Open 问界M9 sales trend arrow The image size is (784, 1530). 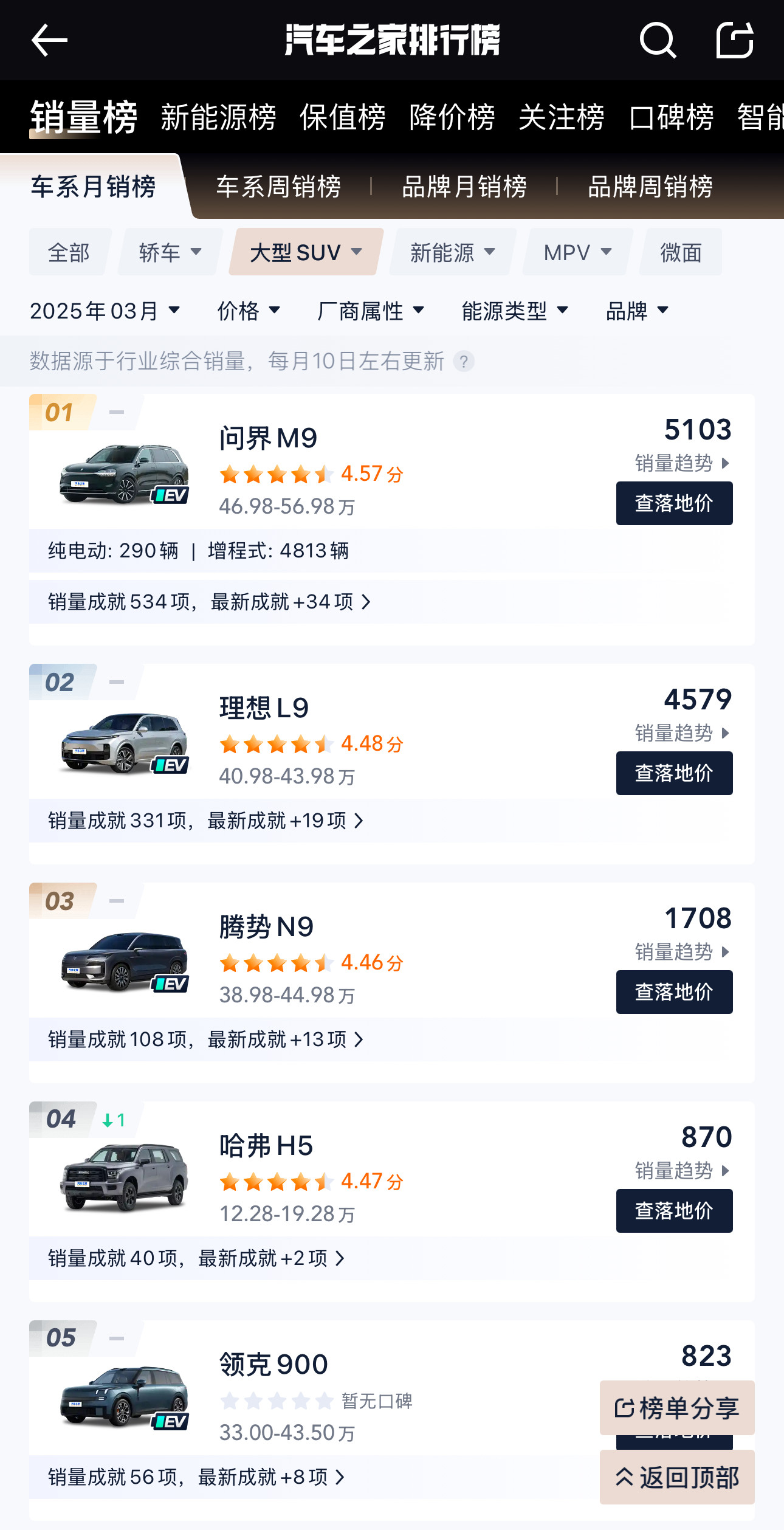tap(725, 464)
